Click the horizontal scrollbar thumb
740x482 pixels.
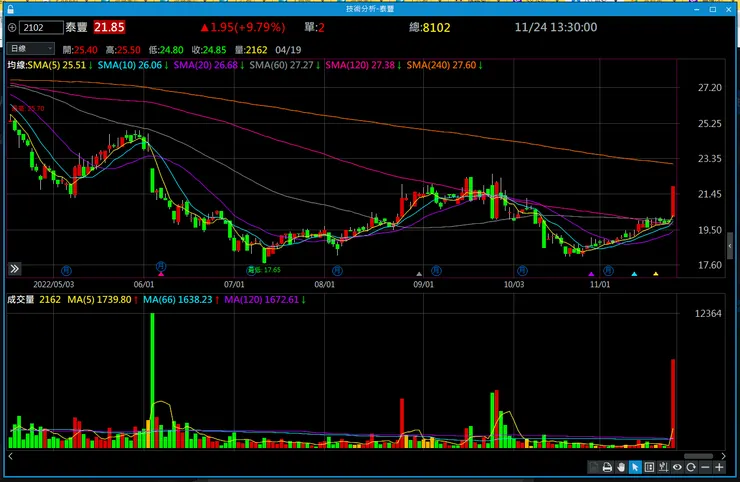[698, 456]
